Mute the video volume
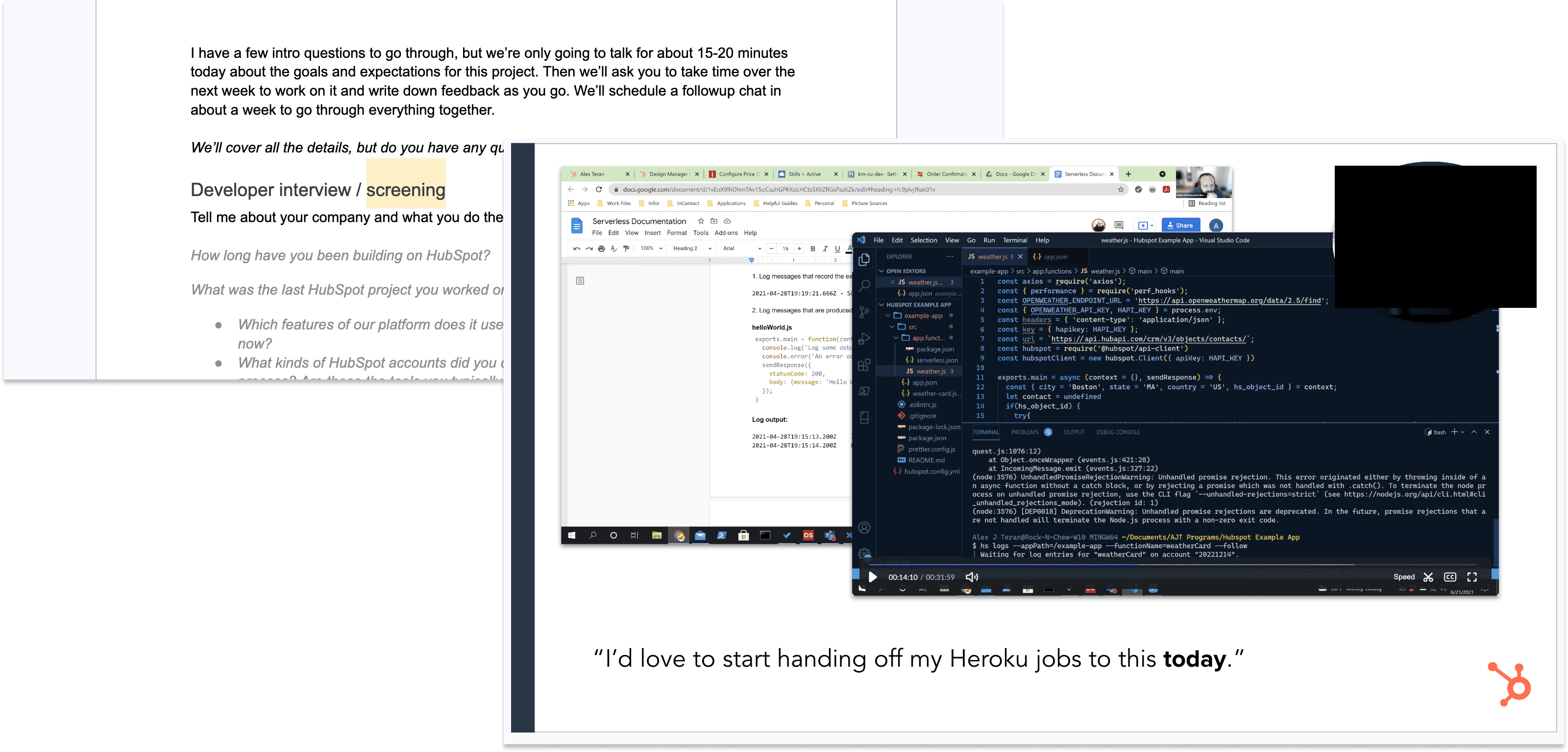The image size is (1568, 752). coord(972,577)
